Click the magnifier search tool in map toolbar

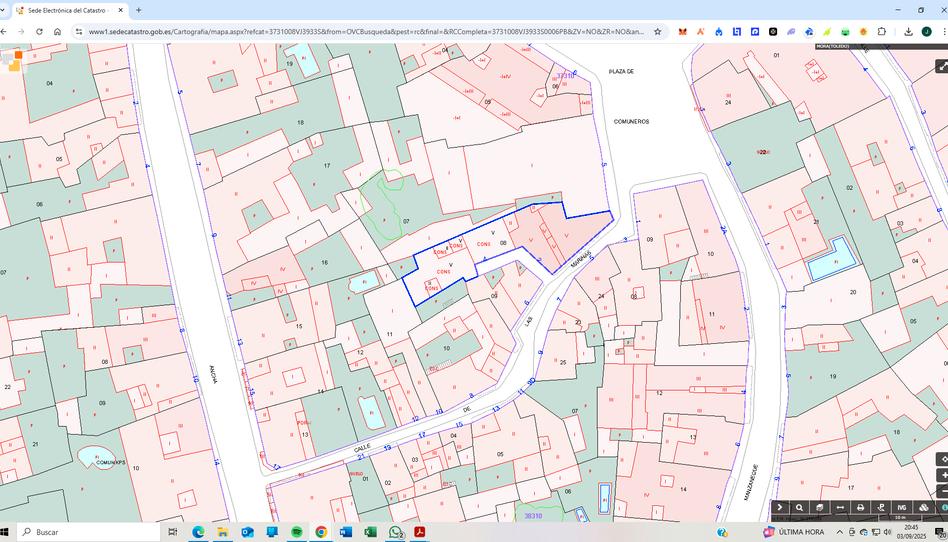[x=799, y=508]
